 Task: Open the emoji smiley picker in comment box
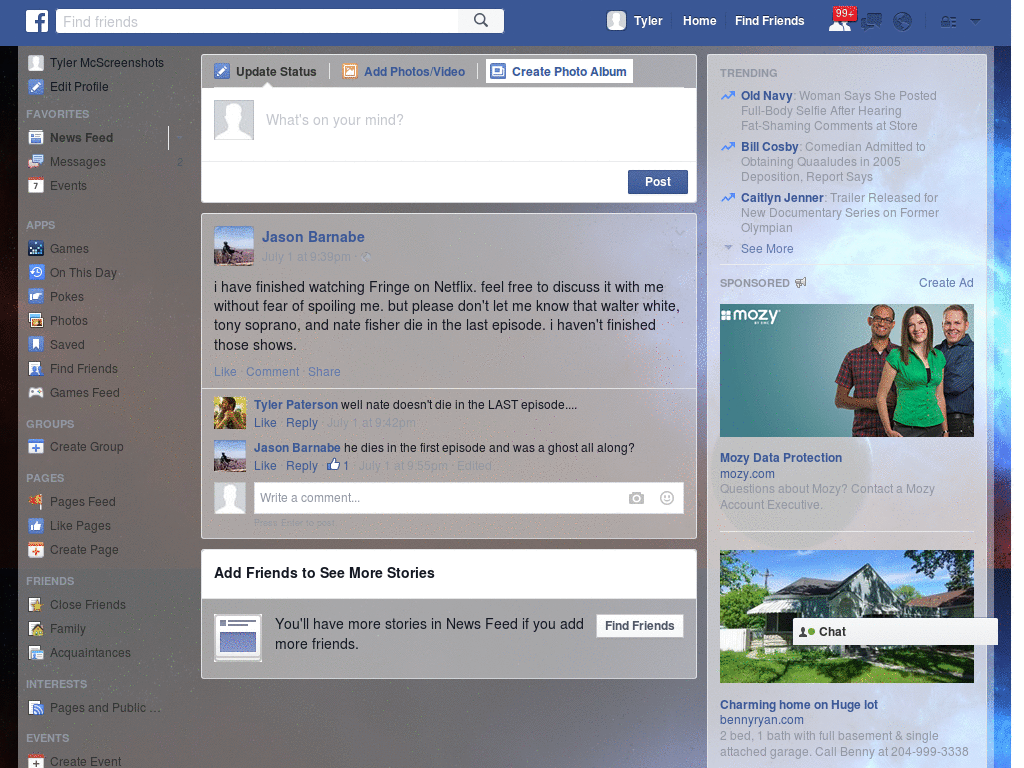667,498
